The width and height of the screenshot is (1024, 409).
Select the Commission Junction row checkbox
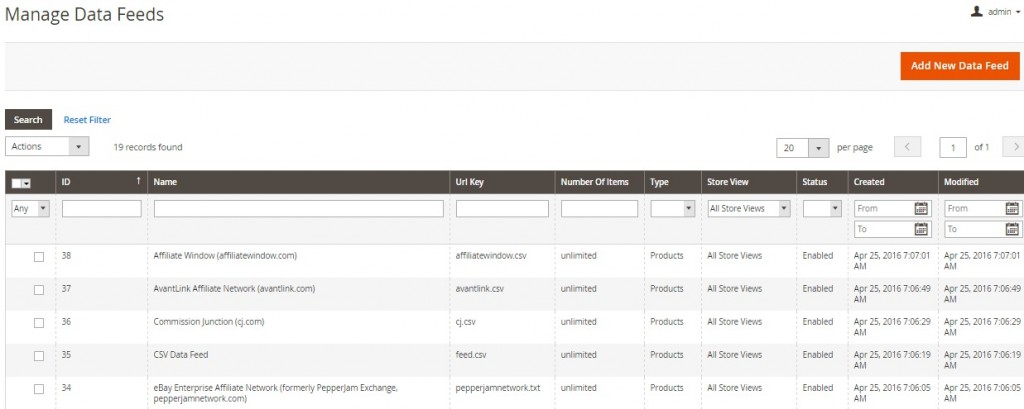pyautogui.click(x=39, y=322)
